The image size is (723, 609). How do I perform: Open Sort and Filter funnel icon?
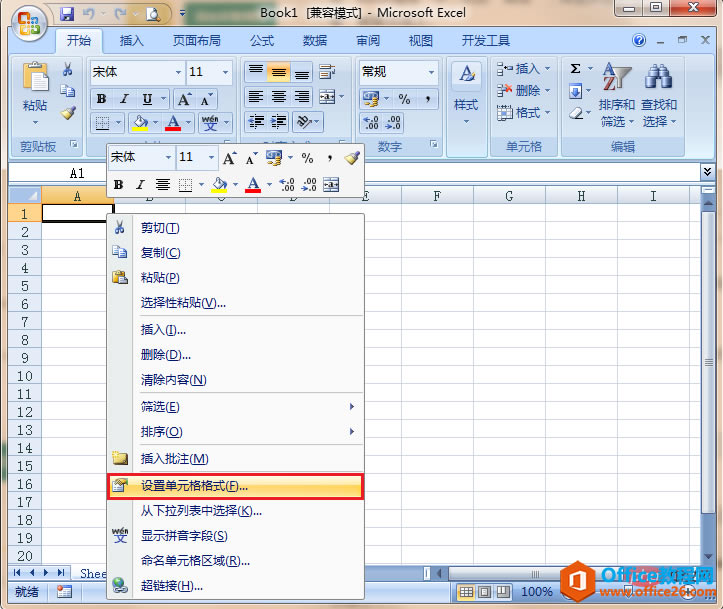[x=616, y=77]
